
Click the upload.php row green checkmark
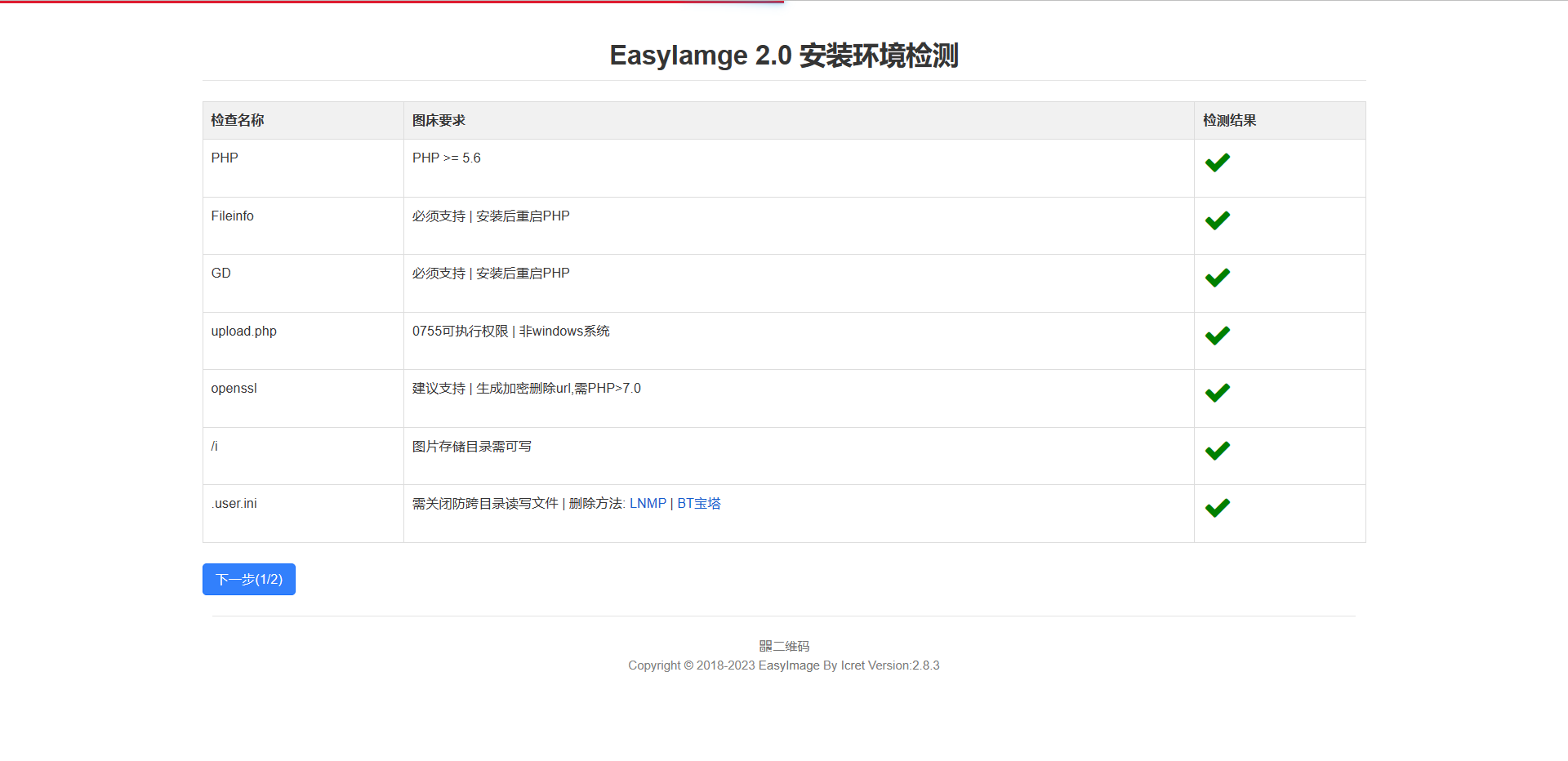[1217, 336]
